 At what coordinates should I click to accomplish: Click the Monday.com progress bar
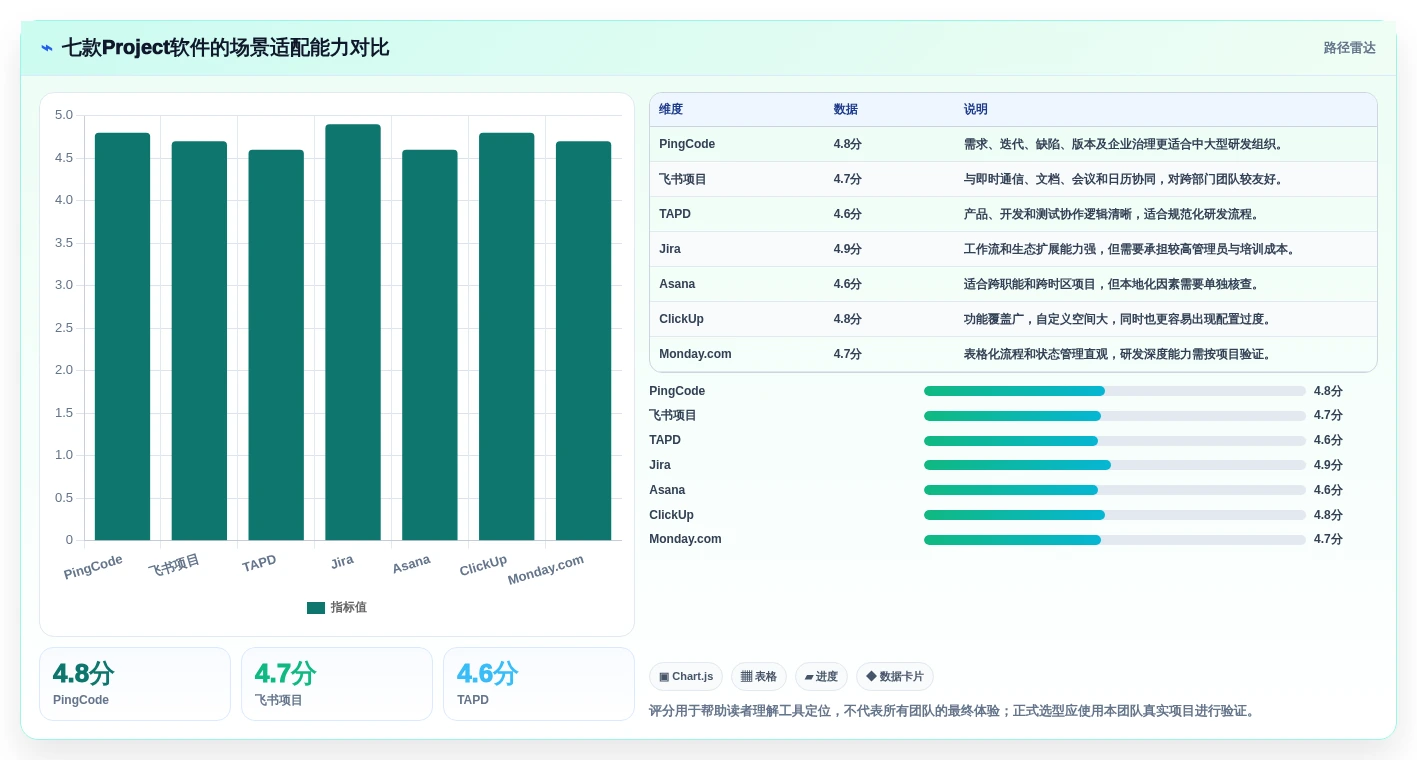1115,540
